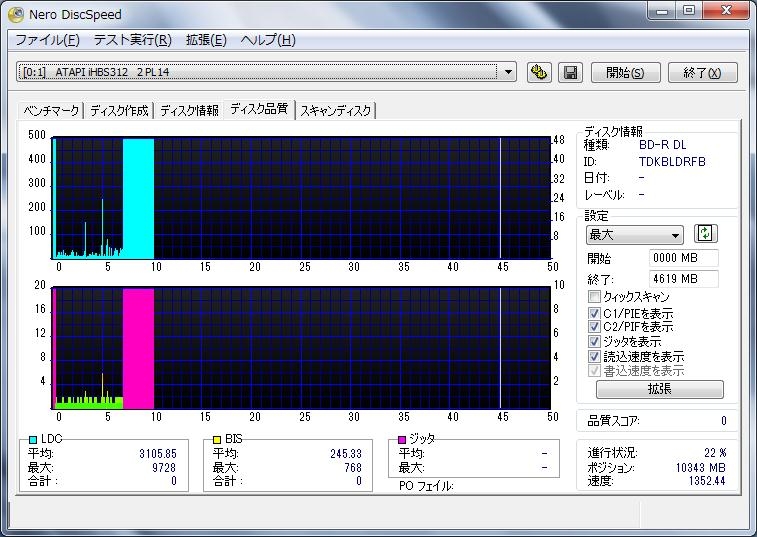This screenshot has width=757, height=537.
Task: Click the progress value 22 %
Action: (715, 453)
